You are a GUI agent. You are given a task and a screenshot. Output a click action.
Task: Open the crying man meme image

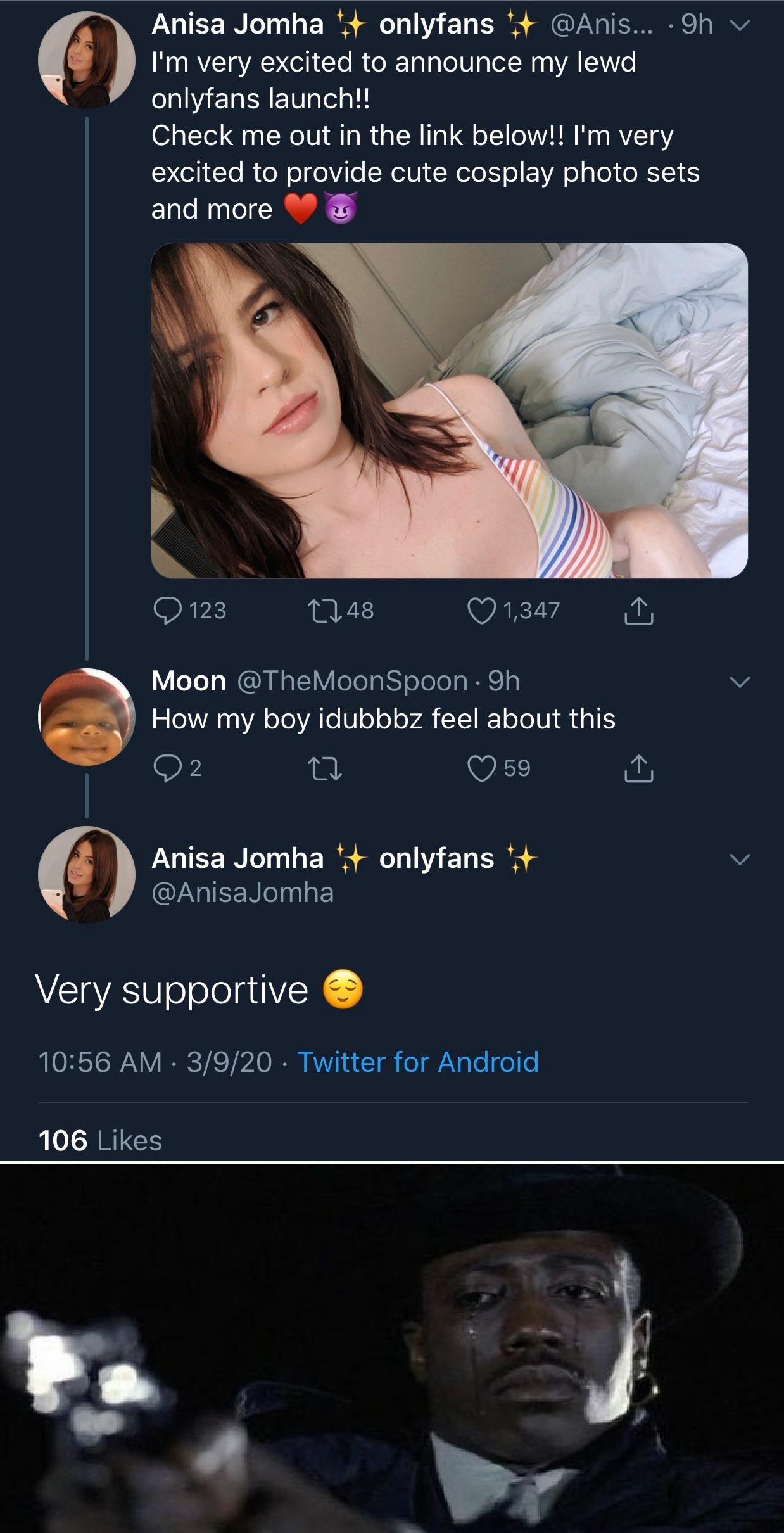tap(392, 1349)
